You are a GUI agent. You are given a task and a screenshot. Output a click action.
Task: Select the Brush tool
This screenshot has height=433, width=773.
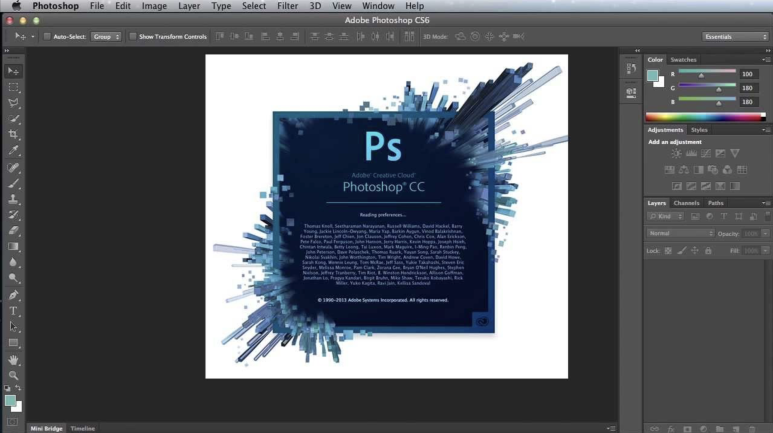(13, 183)
